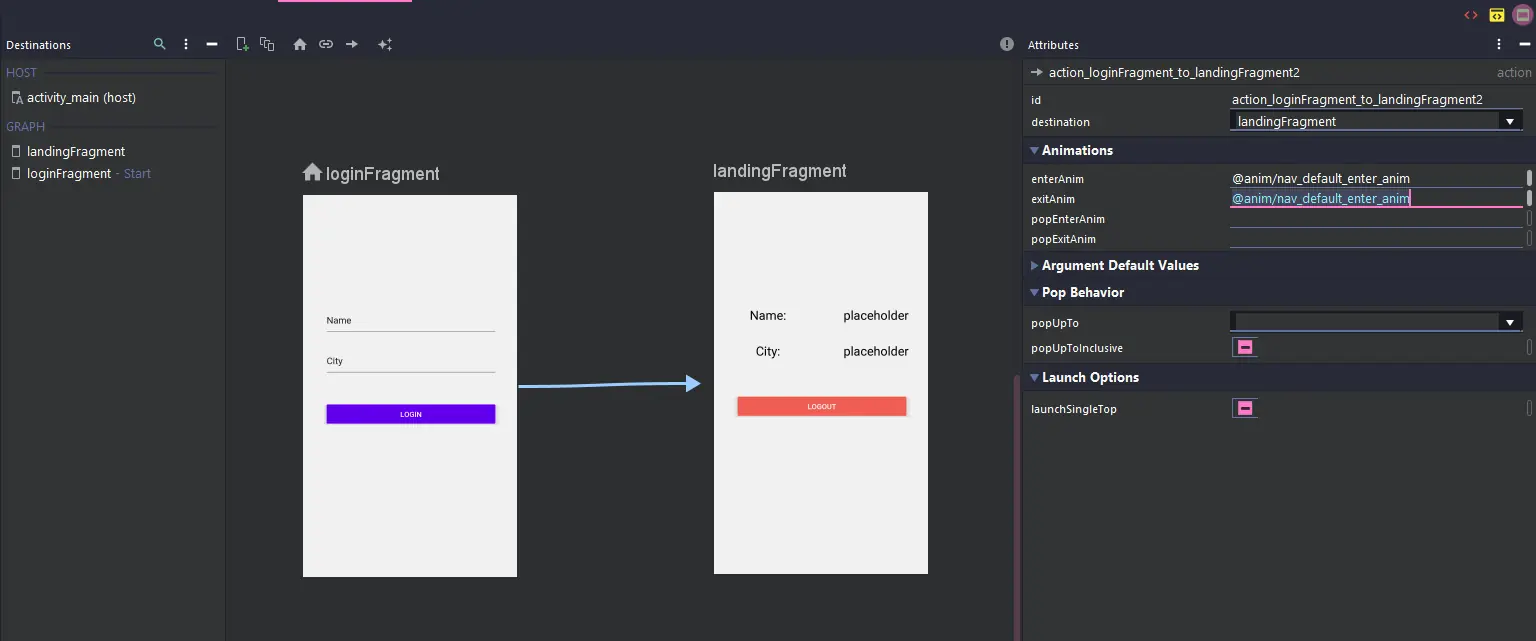This screenshot has height=641, width=1536.
Task: Click the Assign Start Destination home icon
Action: (x=299, y=45)
